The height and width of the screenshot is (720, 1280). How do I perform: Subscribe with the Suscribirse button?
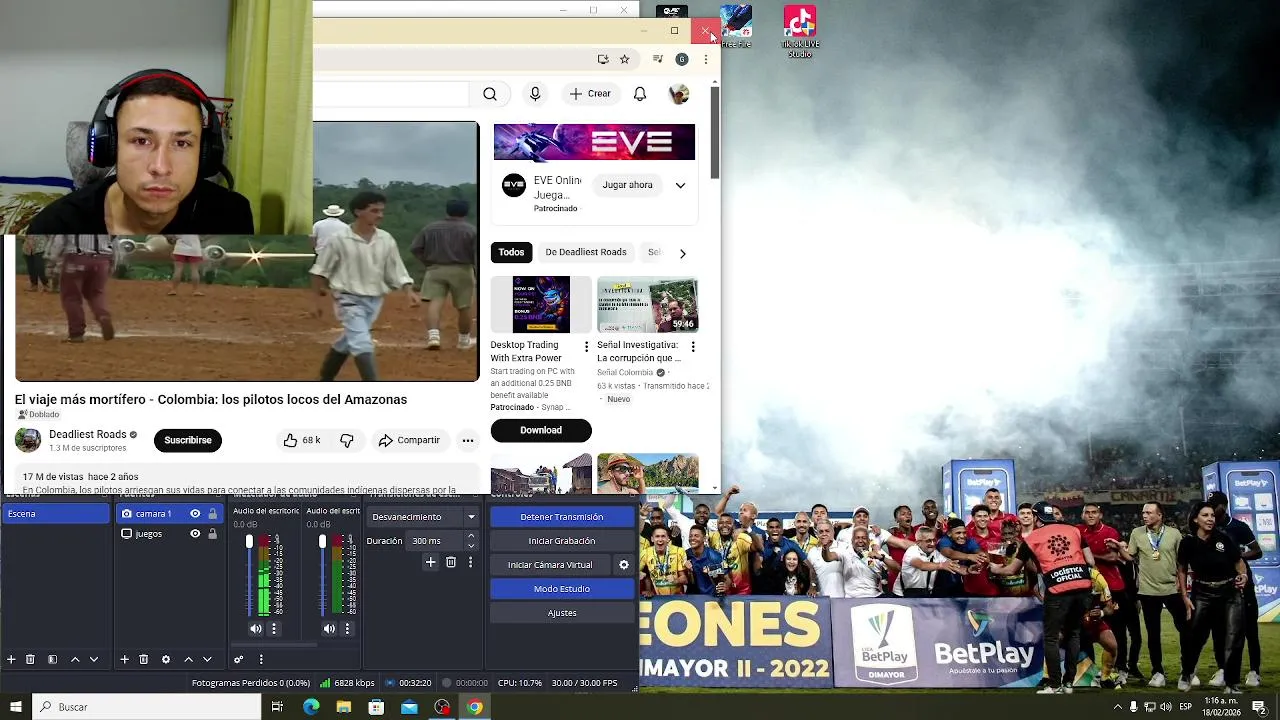[188, 440]
